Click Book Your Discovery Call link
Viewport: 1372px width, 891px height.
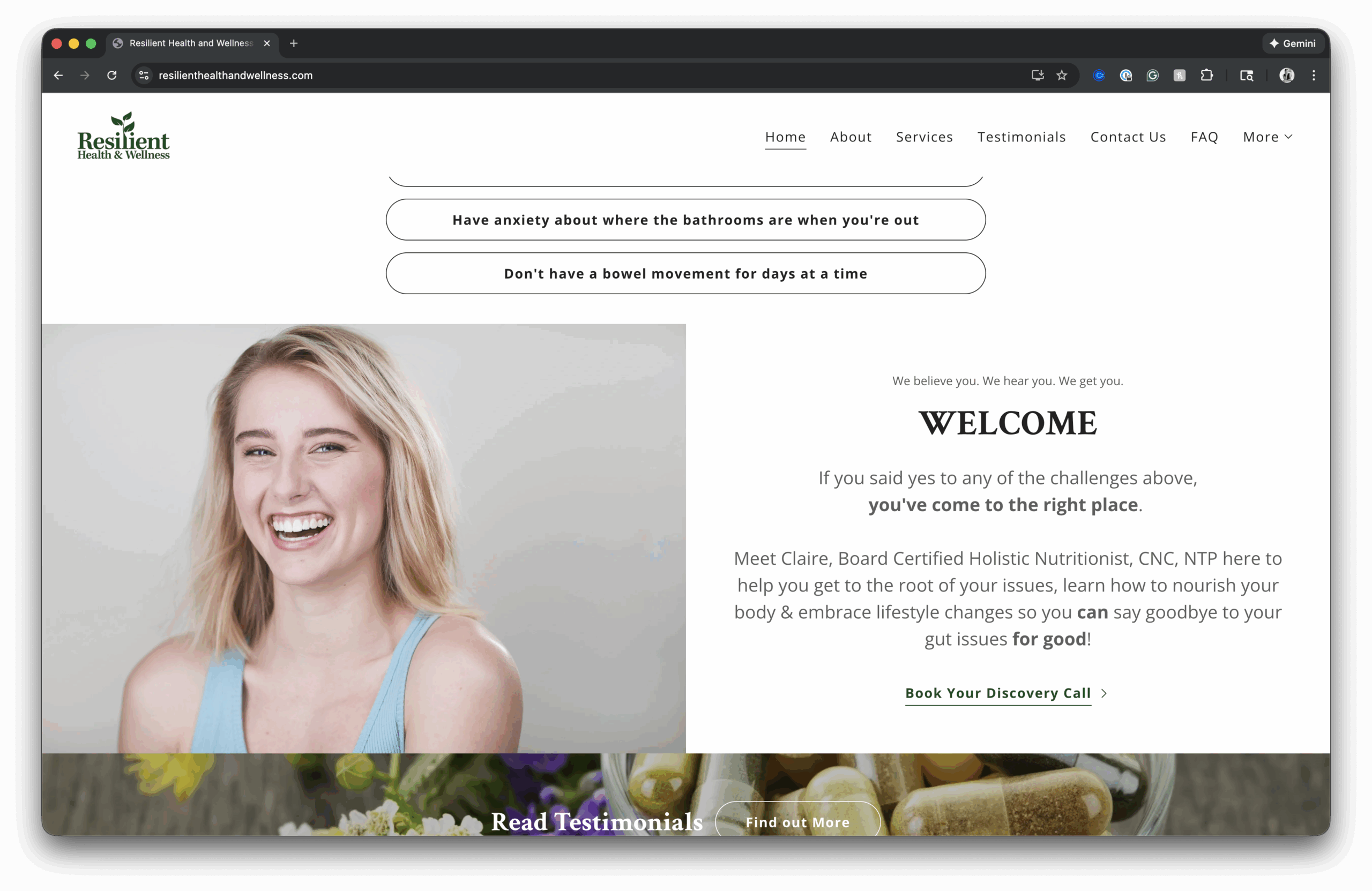coord(998,693)
